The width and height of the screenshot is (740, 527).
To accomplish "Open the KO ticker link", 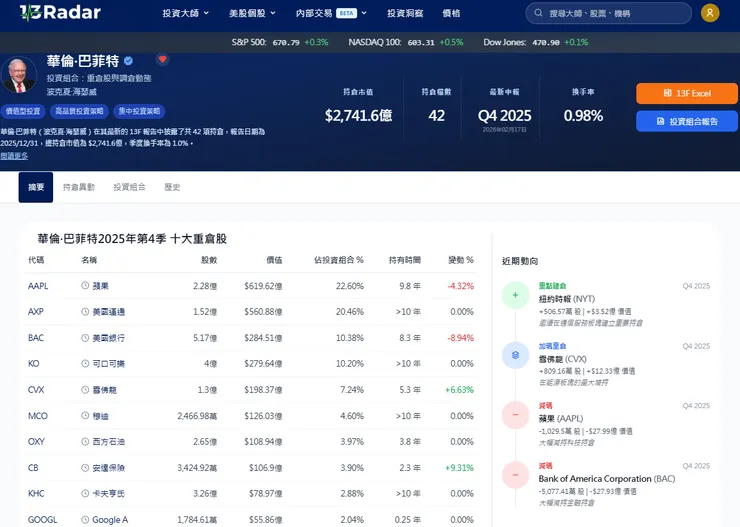I will [34, 364].
